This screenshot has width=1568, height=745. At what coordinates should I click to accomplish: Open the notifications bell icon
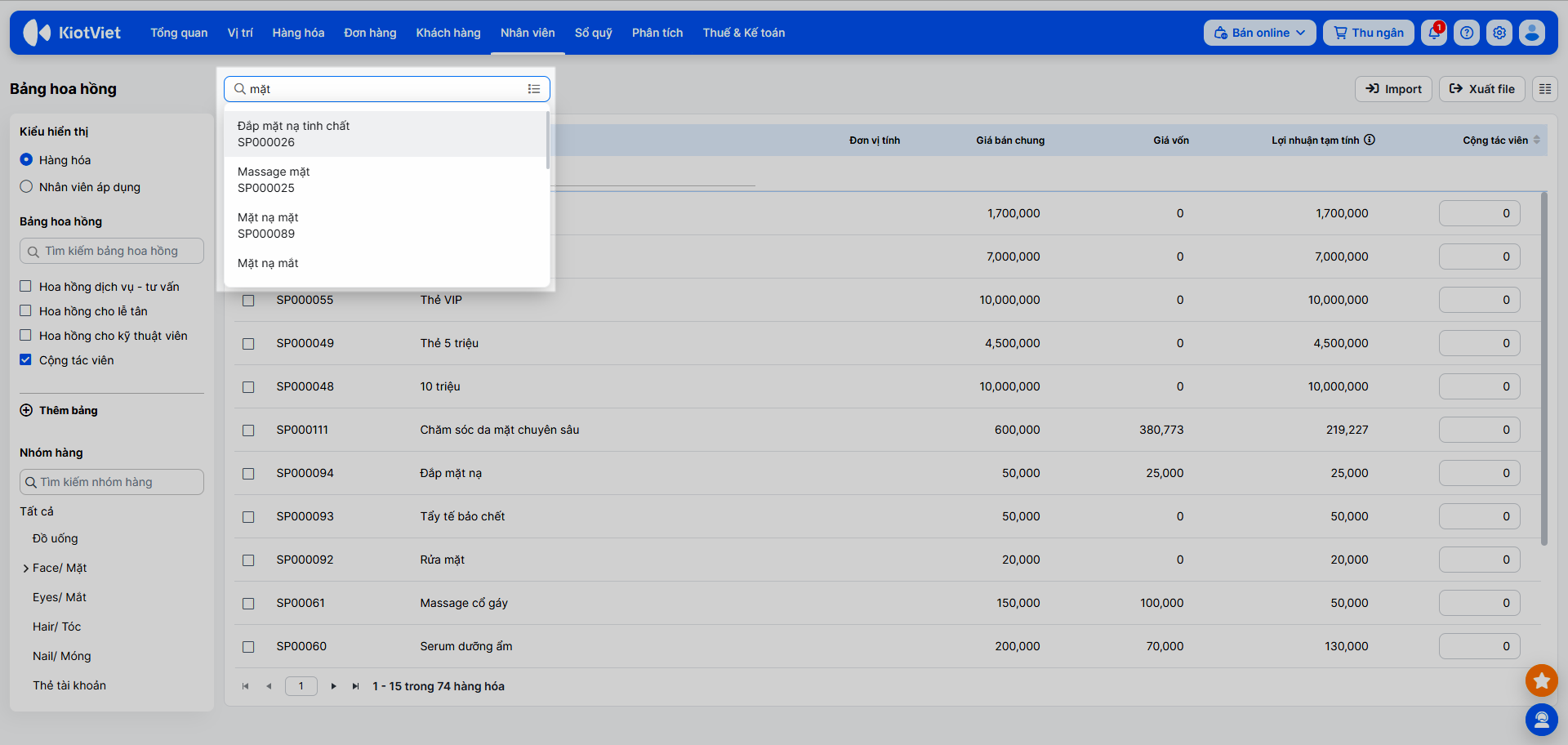click(x=1433, y=33)
